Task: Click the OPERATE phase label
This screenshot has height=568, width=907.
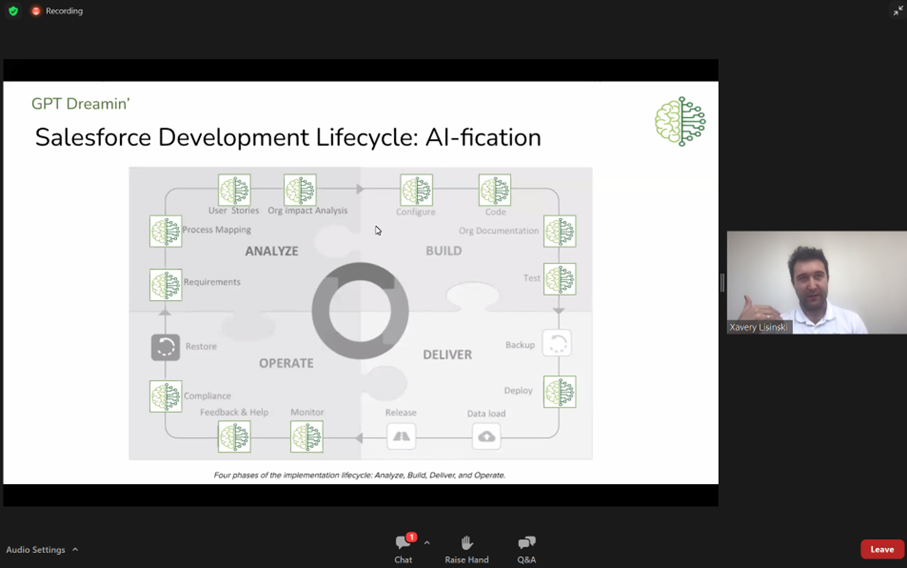Action: point(286,363)
